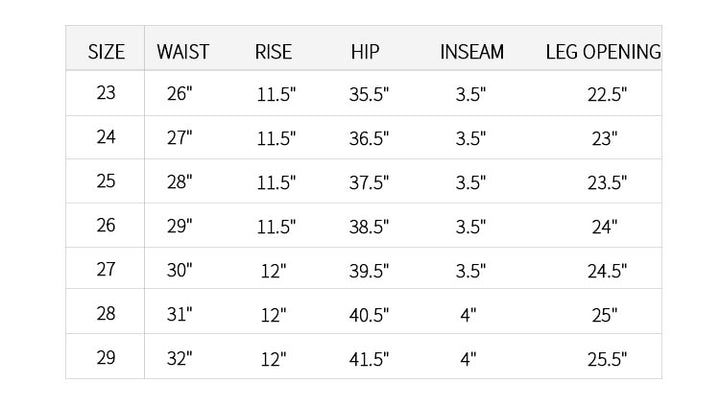Click the 22.5" leg opening value
720x408 pixels.
click(606, 96)
